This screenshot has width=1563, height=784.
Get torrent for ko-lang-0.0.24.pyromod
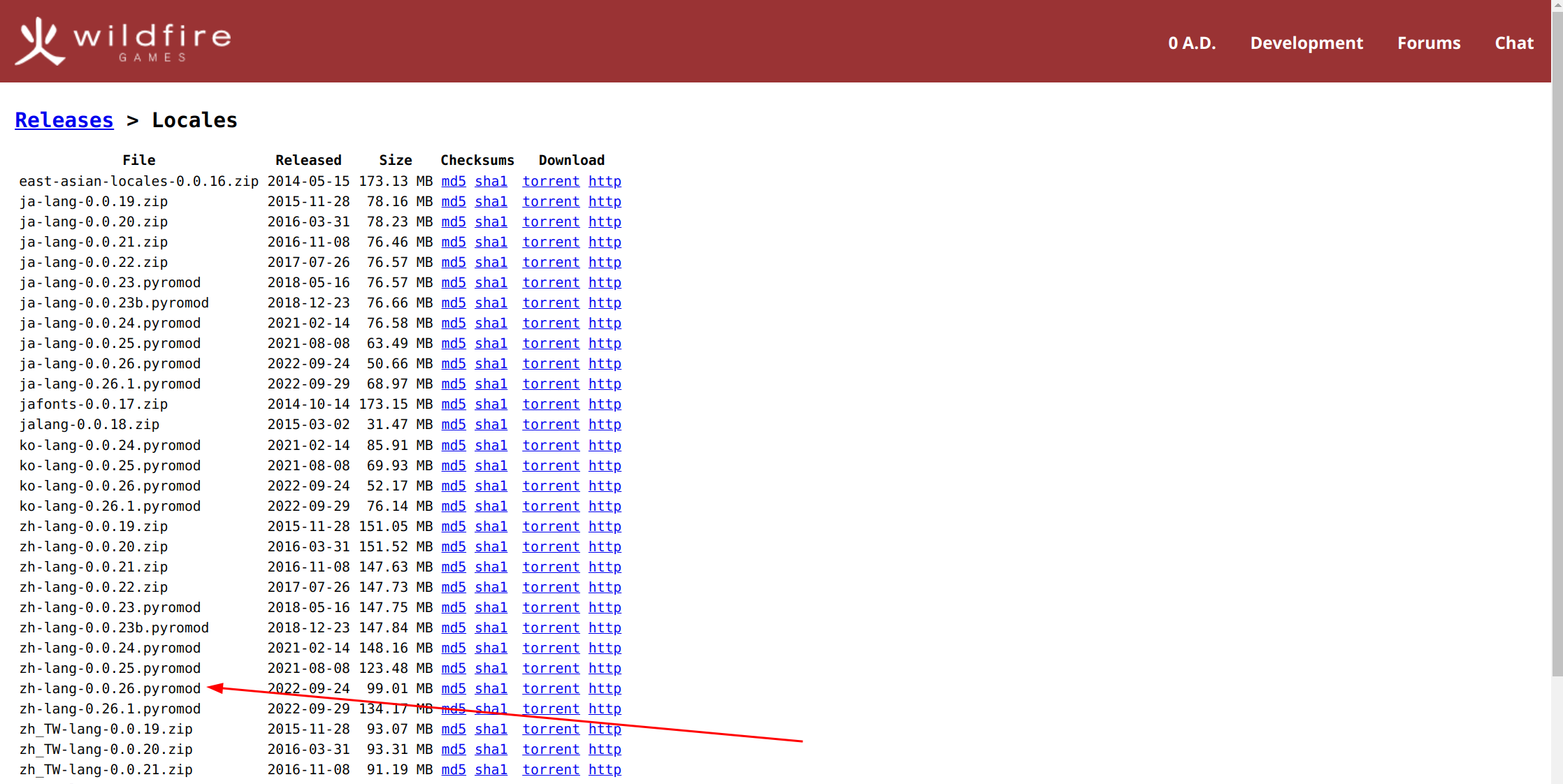[x=551, y=445]
